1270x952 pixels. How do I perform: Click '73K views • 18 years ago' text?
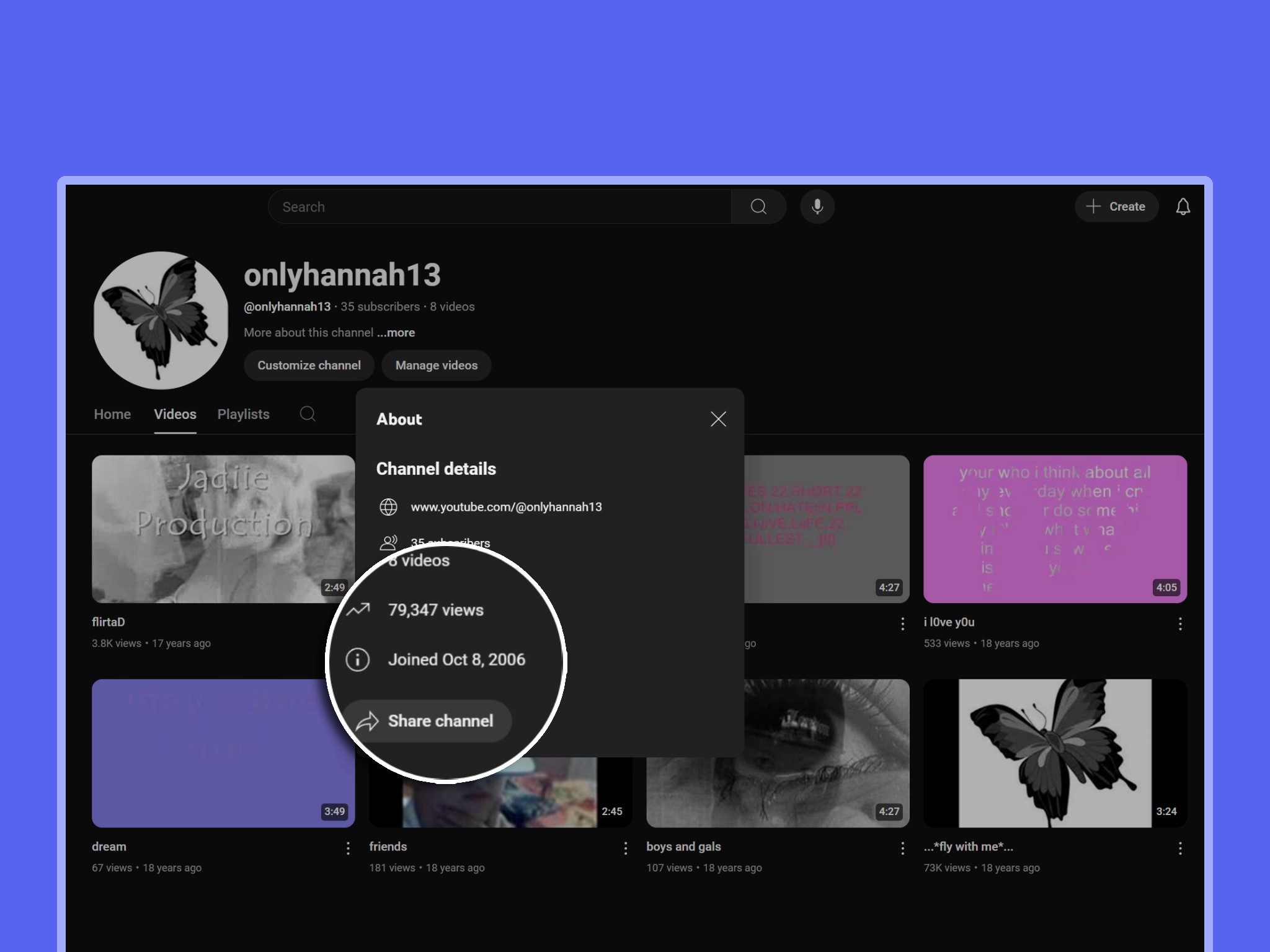[x=982, y=868]
